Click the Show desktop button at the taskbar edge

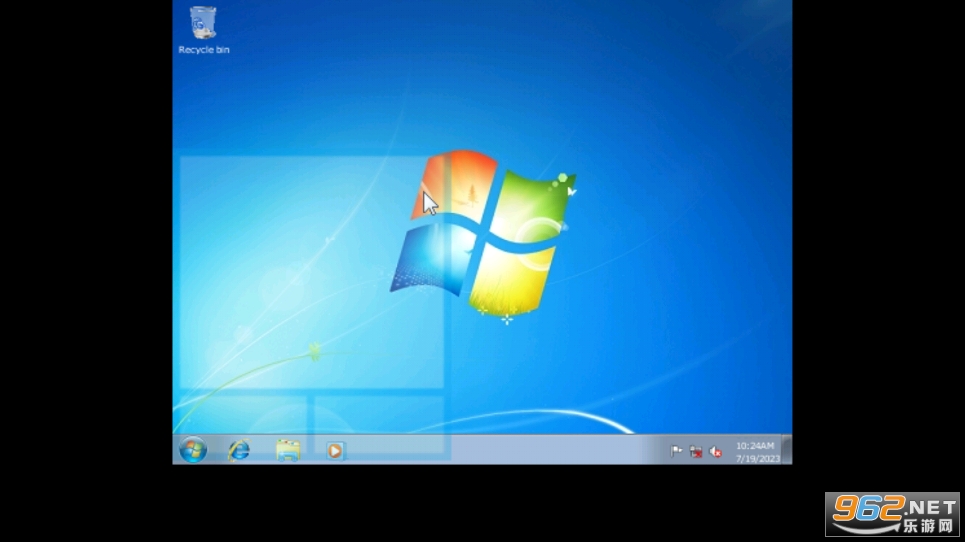[787, 450]
